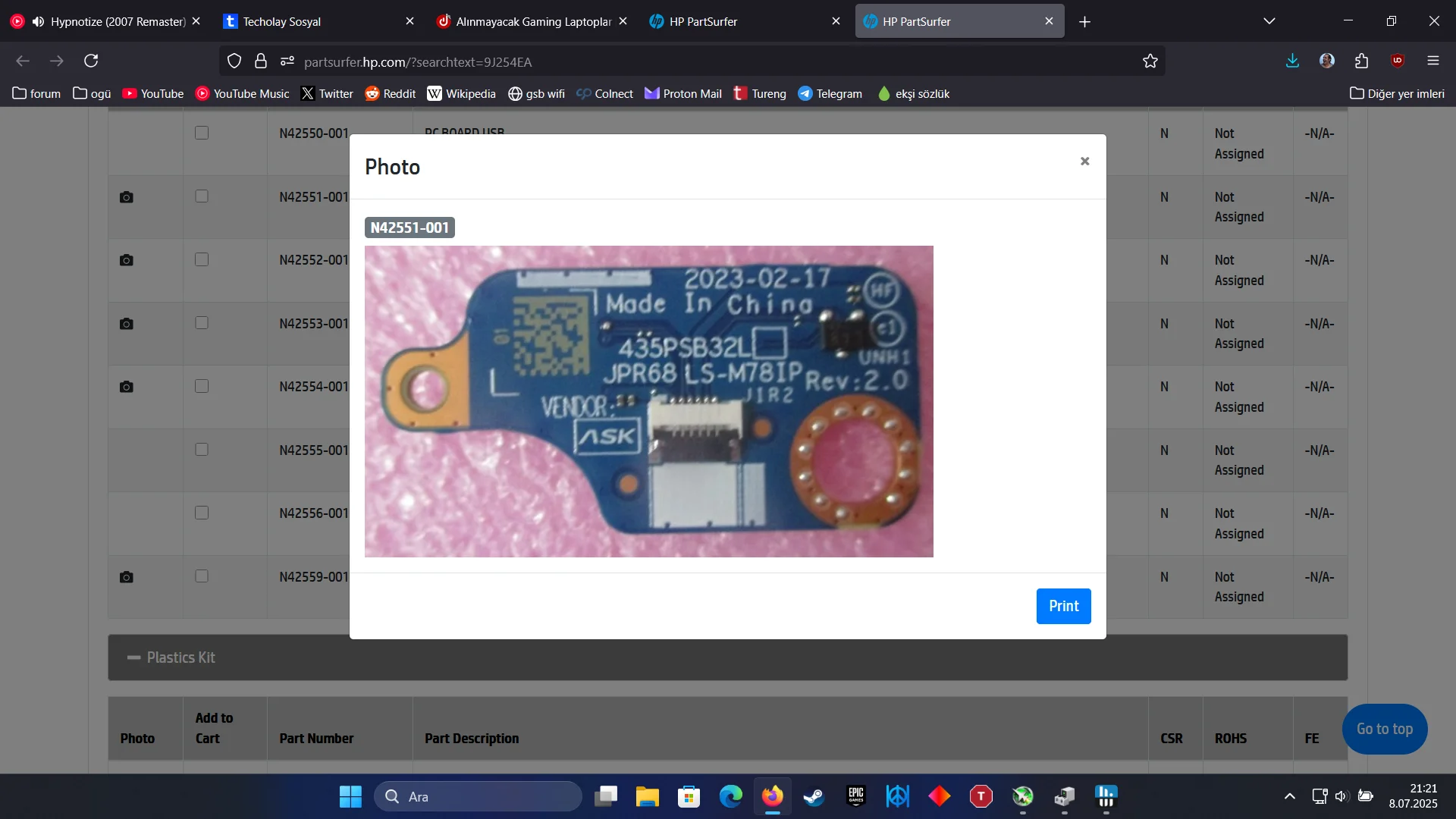The image size is (1456, 819).
Task: Reload the current page
Action: pyautogui.click(x=91, y=61)
